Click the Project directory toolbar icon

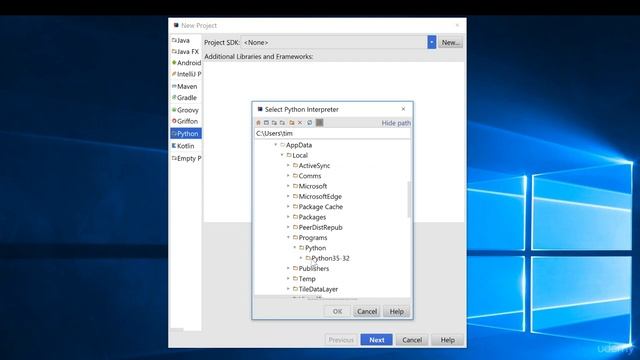click(x=274, y=122)
